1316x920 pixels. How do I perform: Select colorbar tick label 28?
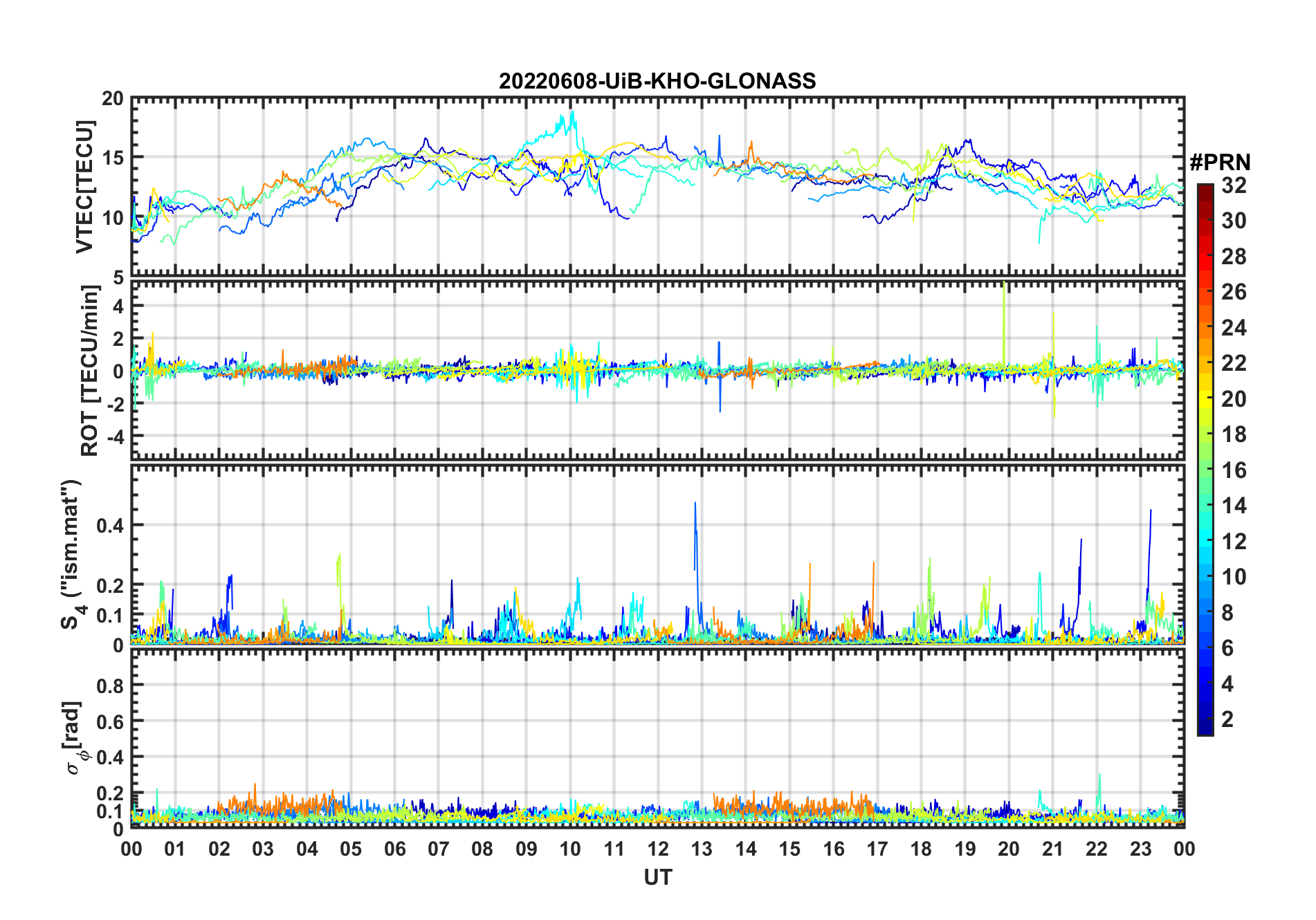(x=1234, y=256)
